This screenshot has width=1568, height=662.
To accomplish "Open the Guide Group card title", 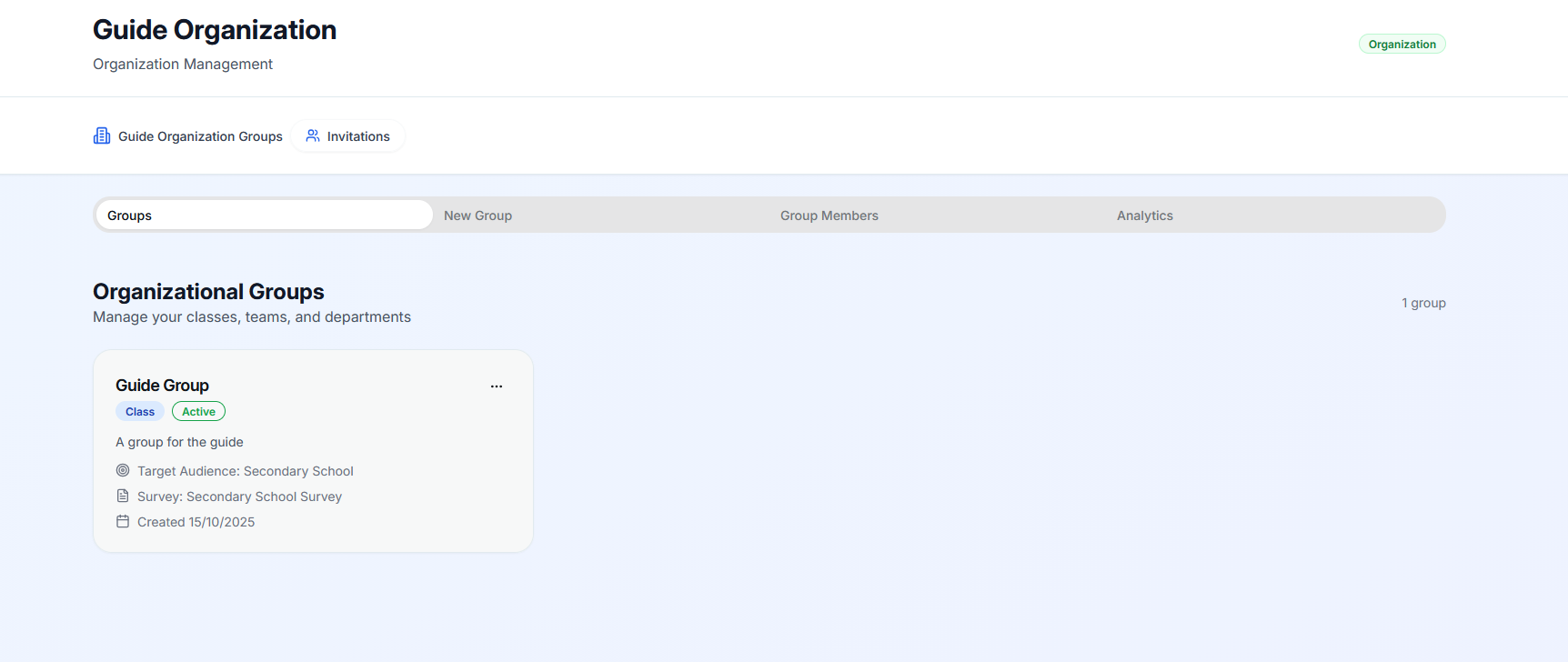I will (x=162, y=386).
